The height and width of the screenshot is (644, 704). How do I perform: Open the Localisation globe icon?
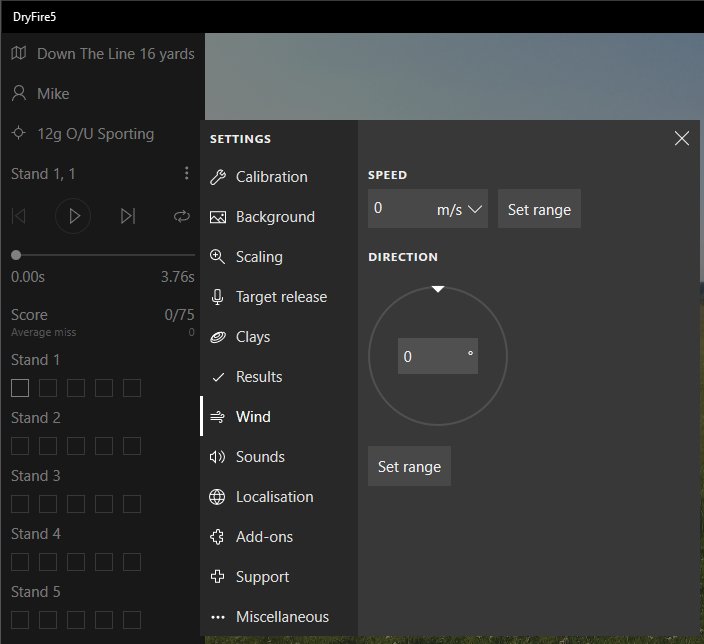pos(218,497)
